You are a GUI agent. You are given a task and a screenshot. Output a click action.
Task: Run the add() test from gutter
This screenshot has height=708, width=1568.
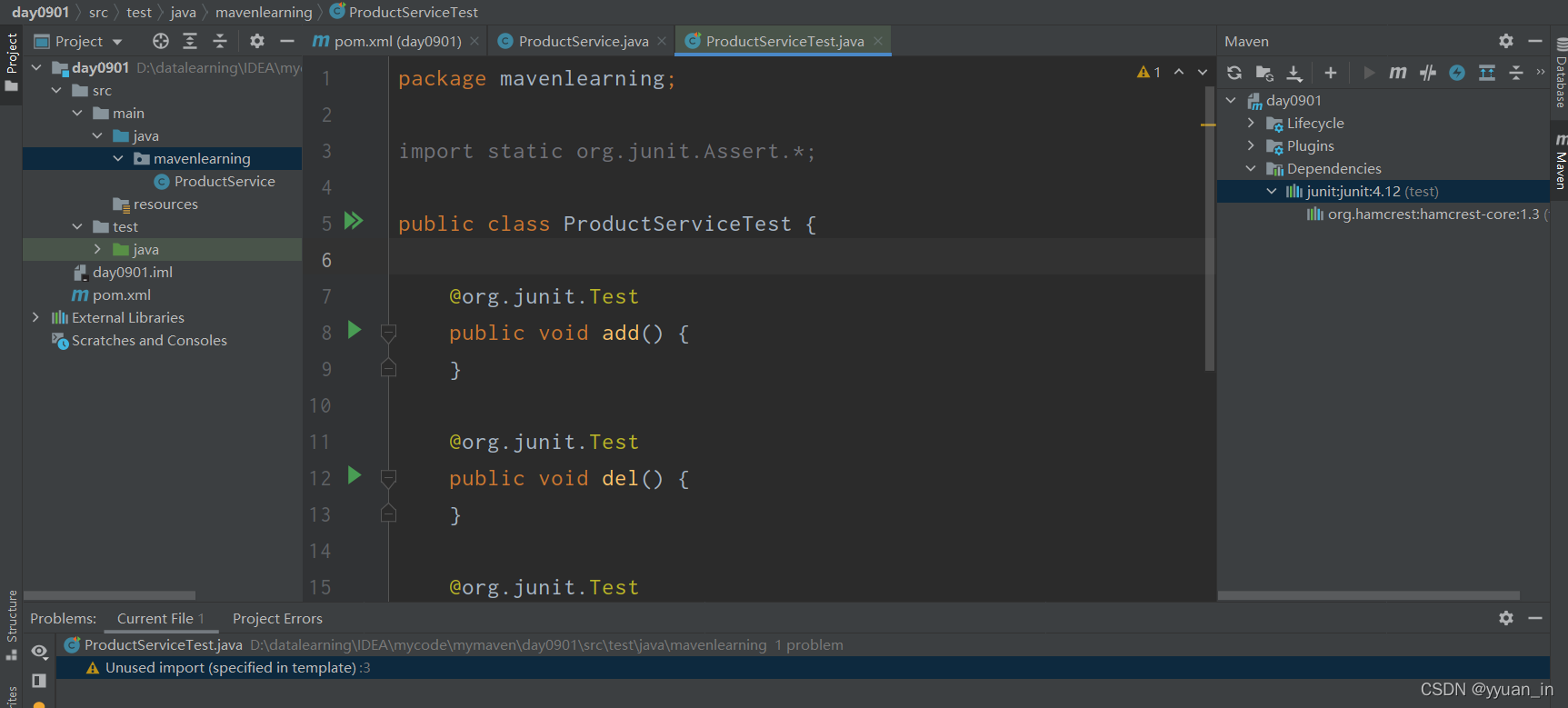(355, 330)
